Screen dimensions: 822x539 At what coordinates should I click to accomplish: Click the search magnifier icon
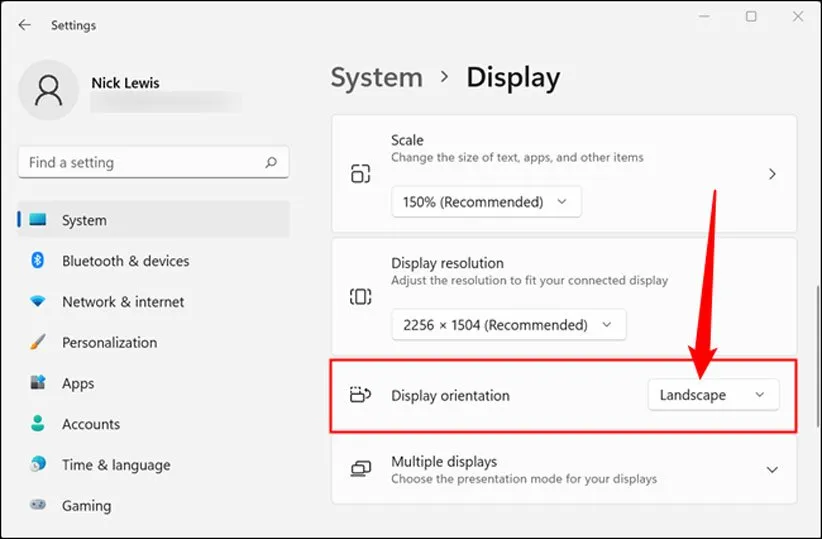(270, 162)
